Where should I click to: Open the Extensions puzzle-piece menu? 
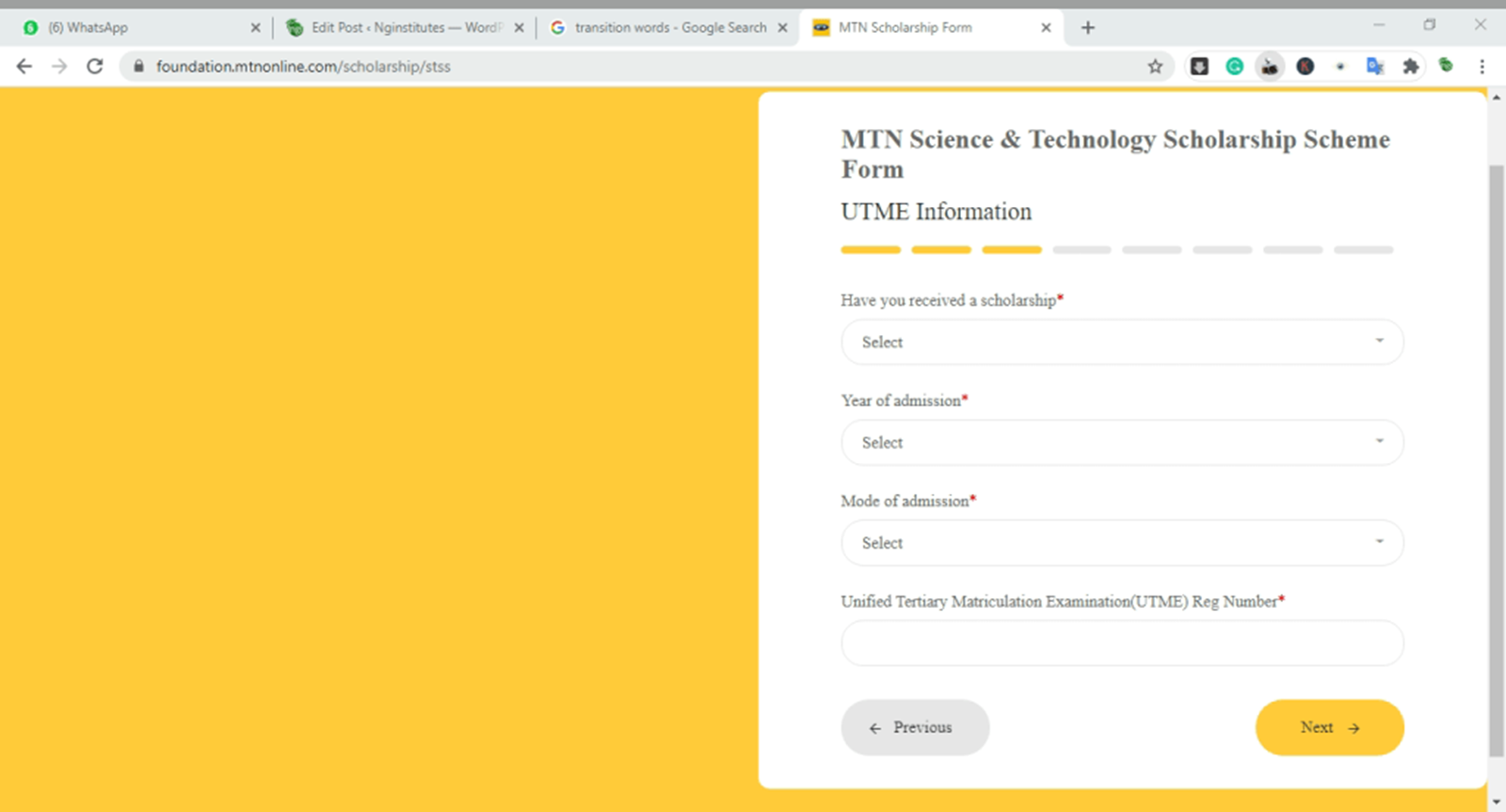point(1410,66)
